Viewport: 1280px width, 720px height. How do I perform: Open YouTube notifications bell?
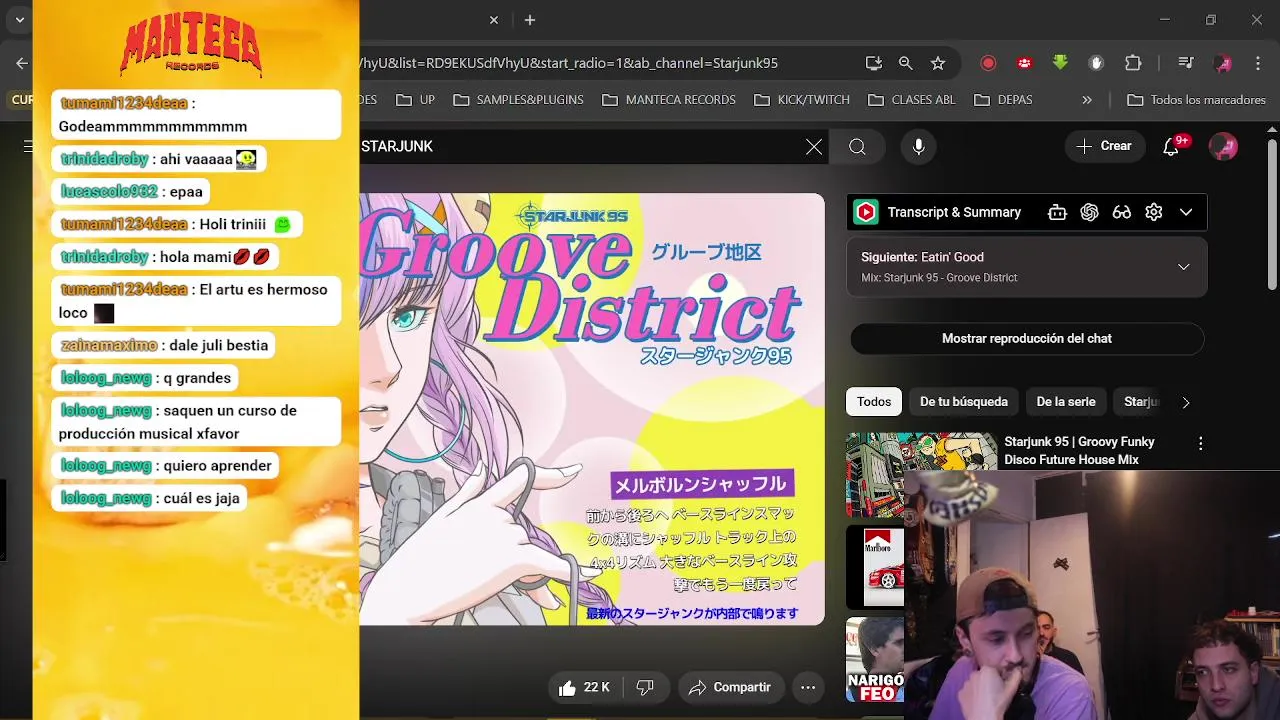point(1172,147)
